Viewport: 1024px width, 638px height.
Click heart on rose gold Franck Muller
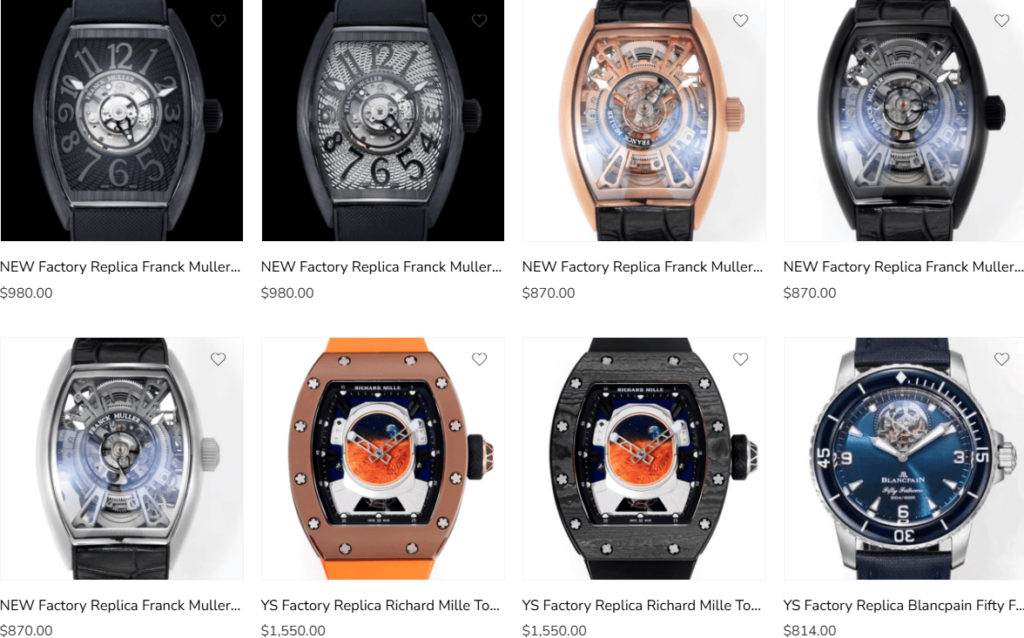tap(741, 21)
